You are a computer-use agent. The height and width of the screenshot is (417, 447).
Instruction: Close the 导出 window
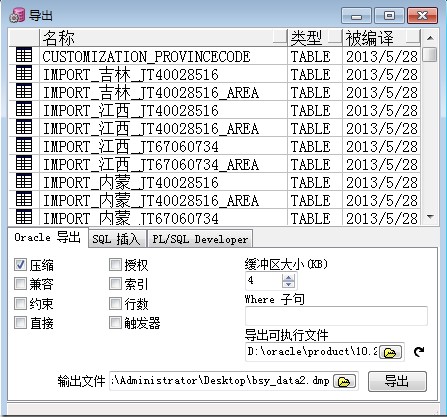pos(422,16)
